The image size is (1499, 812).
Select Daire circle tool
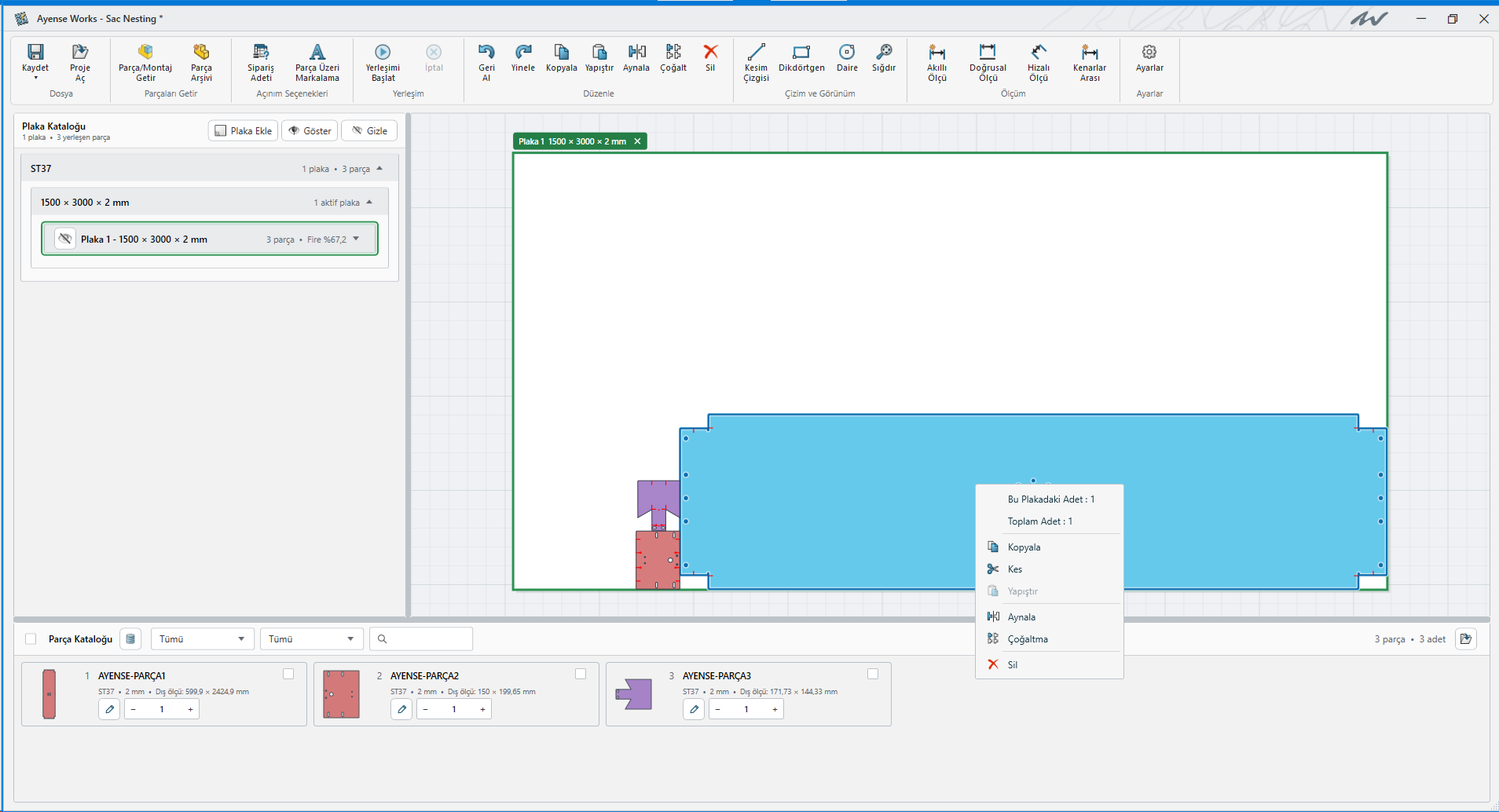point(847,57)
